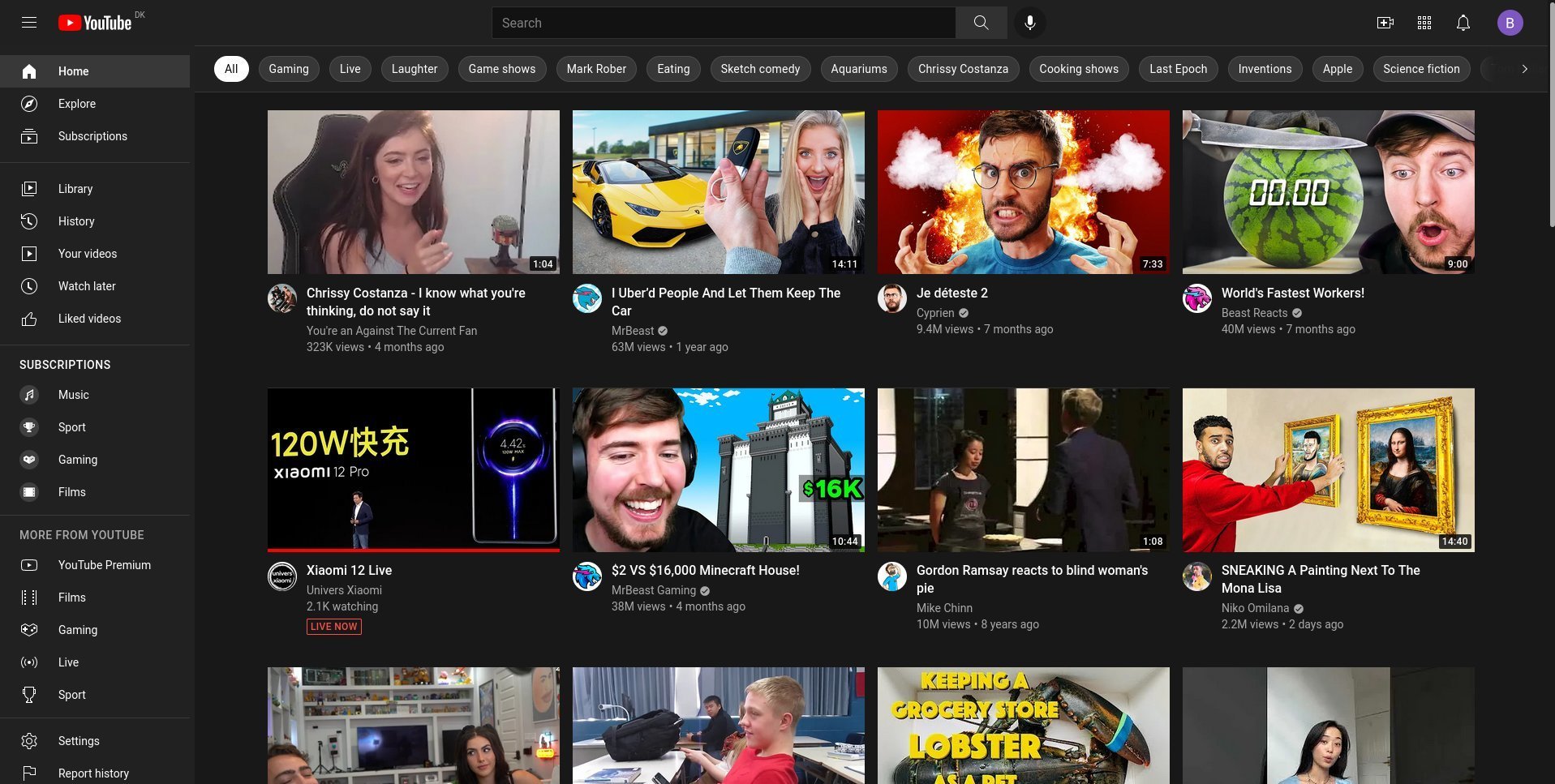Image resolution: width=1555 pixels, height=784 pixels.
Task: Open the Create video camera icon
Action: 1385,23
